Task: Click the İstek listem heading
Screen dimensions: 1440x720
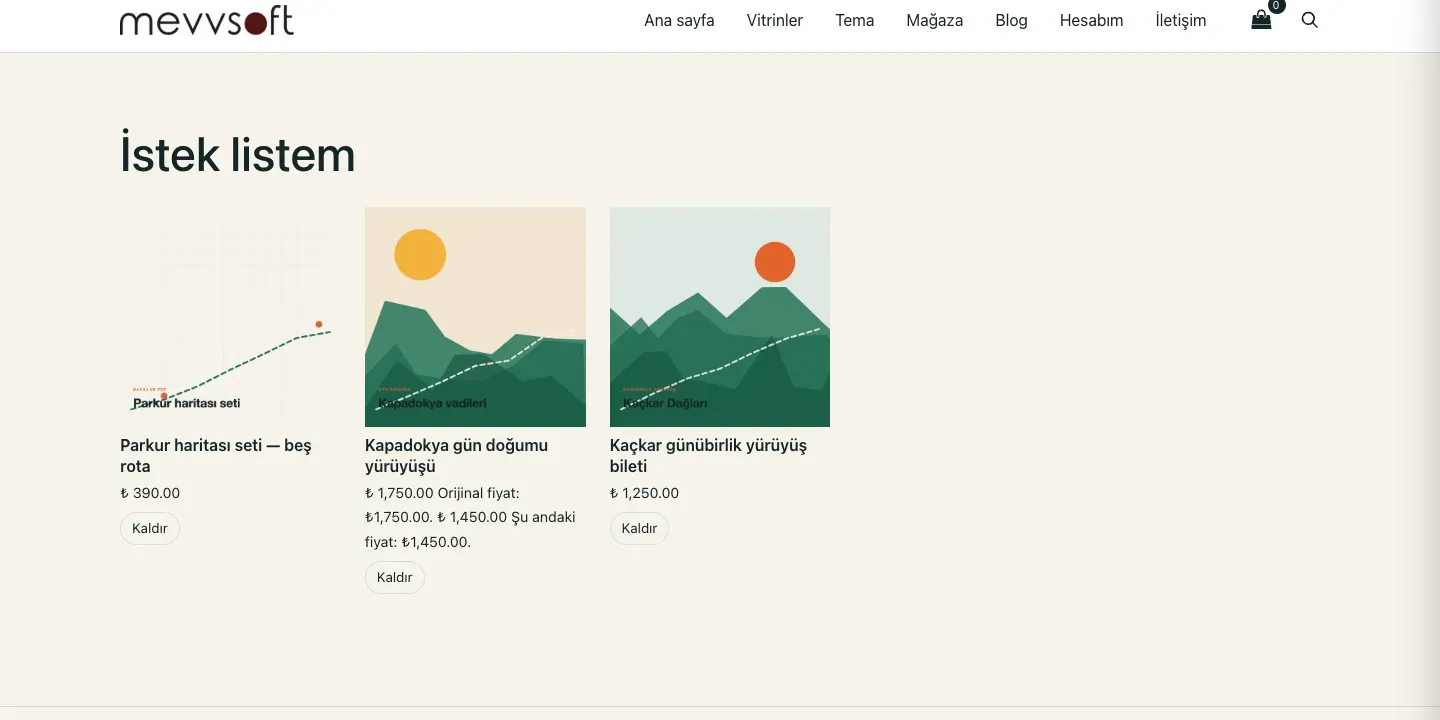Action: pos(238,155)
